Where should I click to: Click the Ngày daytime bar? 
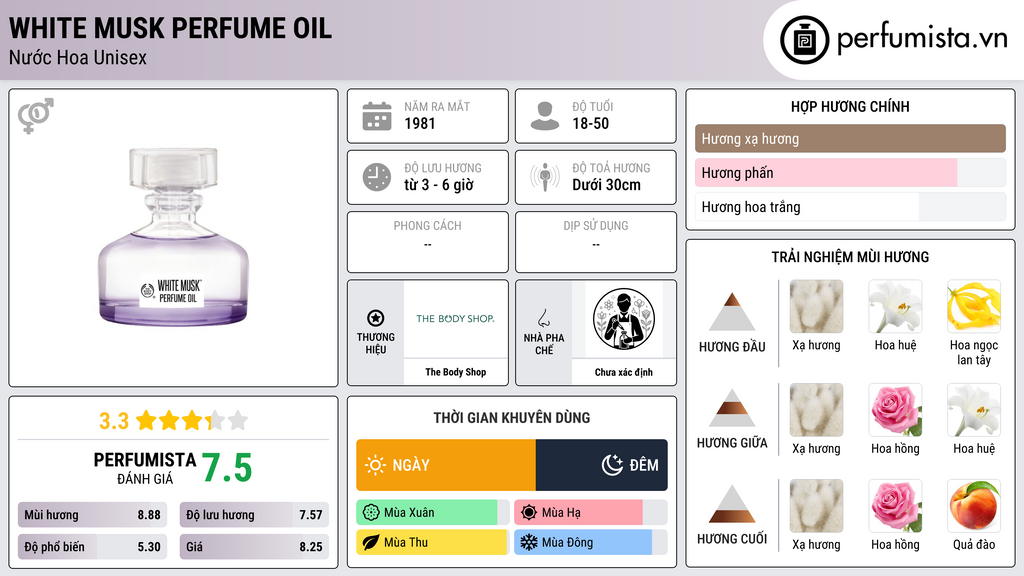[x=446, y=465]
